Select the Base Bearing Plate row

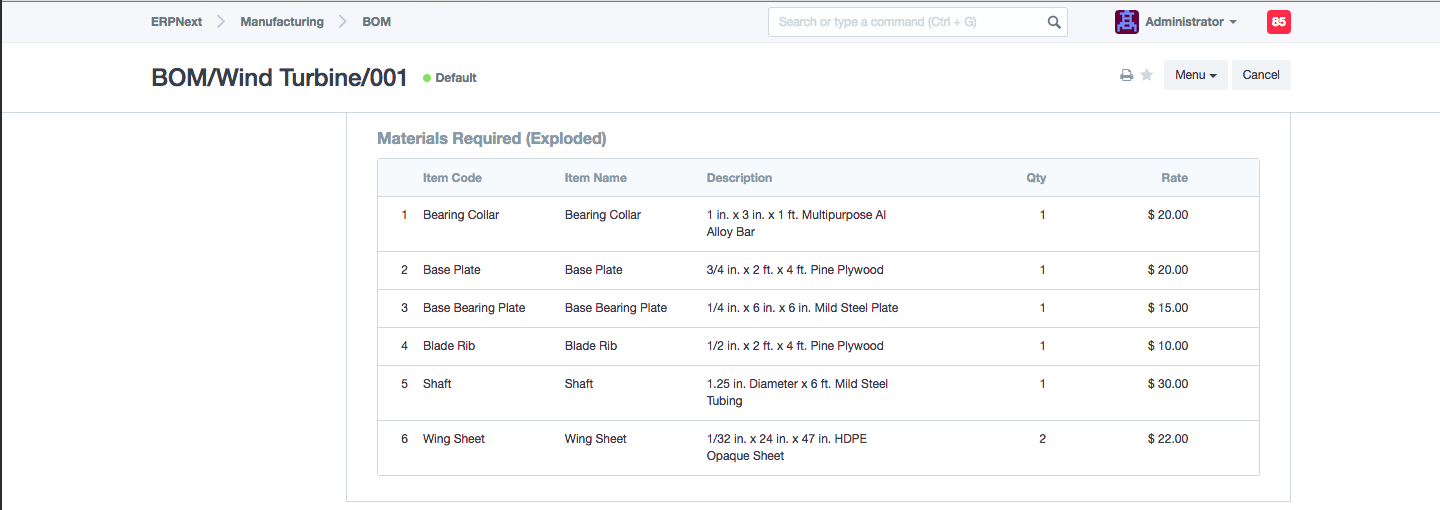click(x=817, y=308)
